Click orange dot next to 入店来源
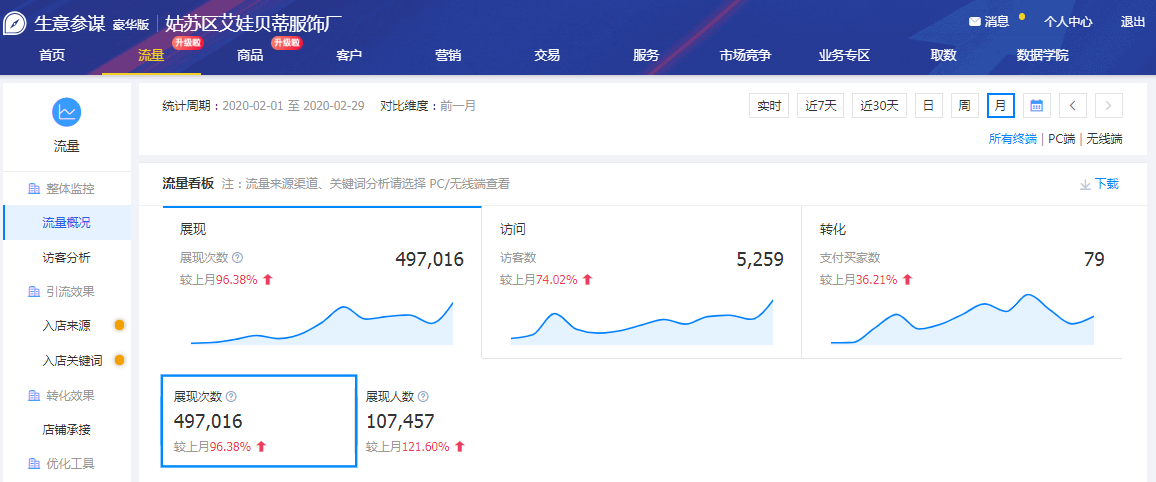 coord(119,325)
